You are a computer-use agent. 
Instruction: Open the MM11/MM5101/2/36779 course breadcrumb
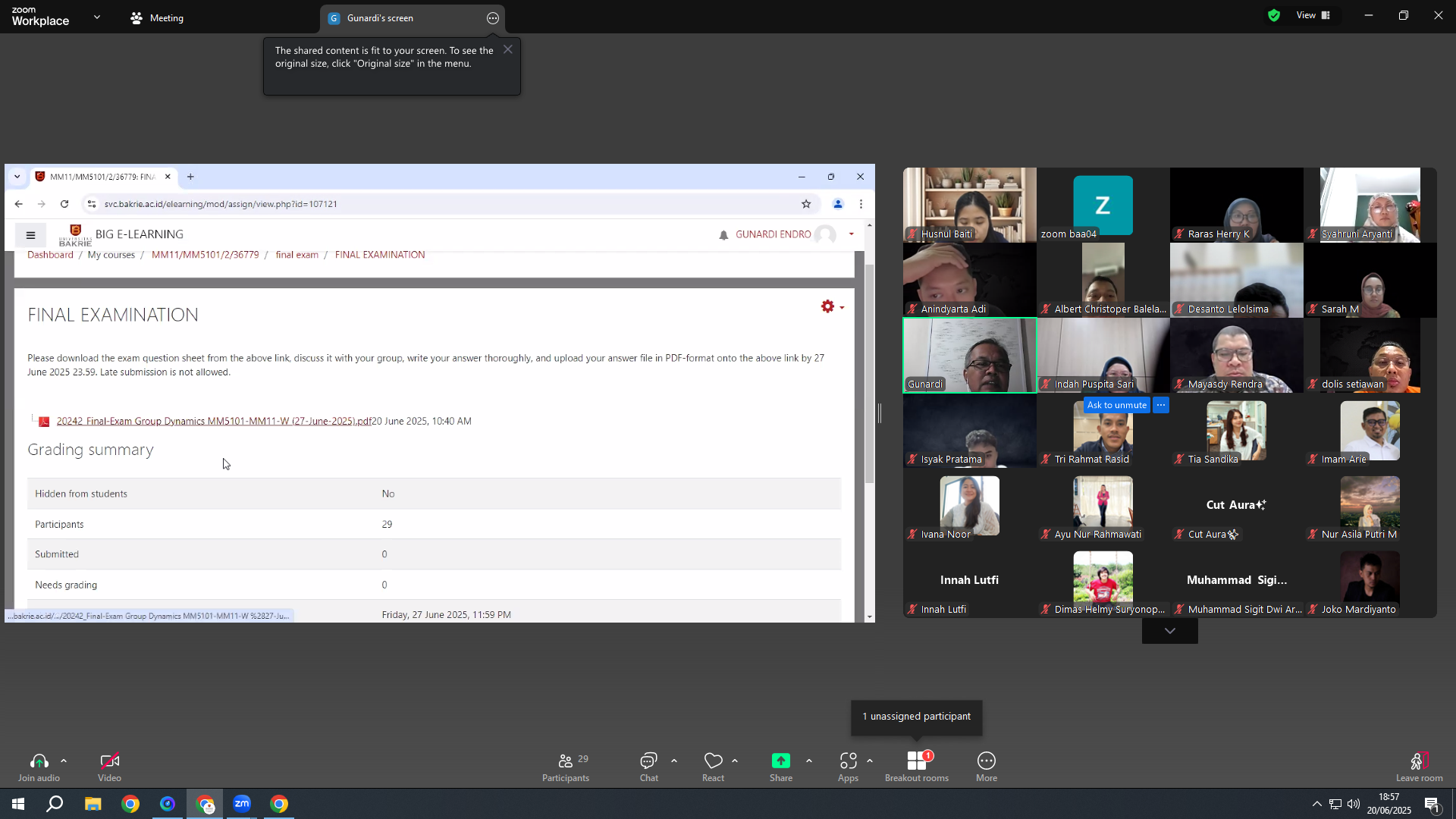coord(205,255)
